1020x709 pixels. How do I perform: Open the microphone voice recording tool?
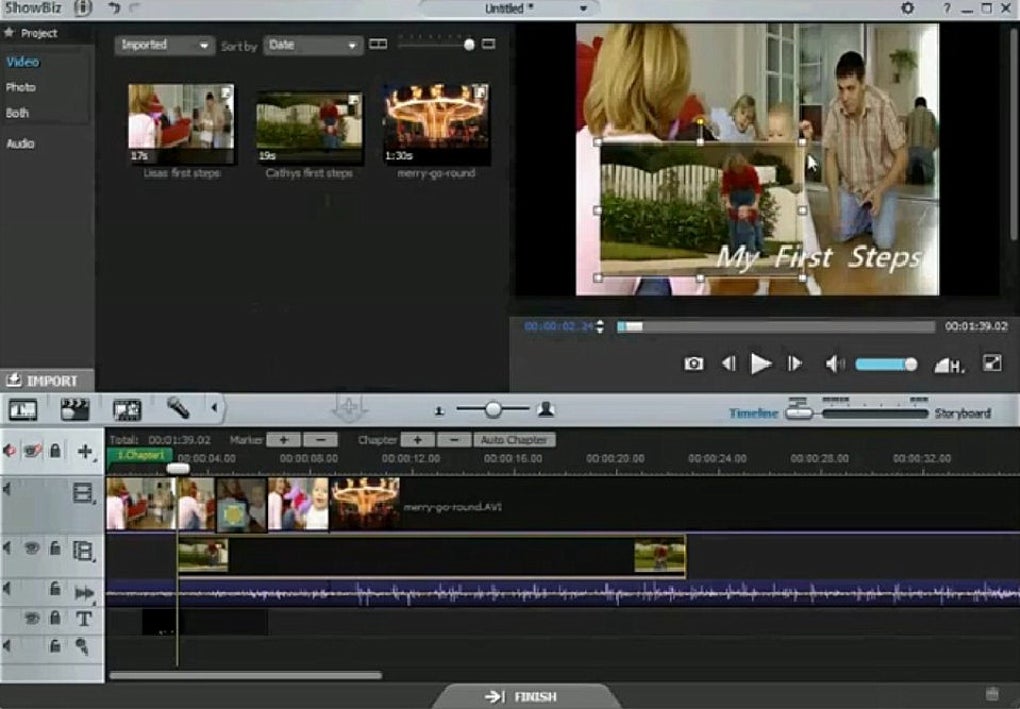(178, 408)
